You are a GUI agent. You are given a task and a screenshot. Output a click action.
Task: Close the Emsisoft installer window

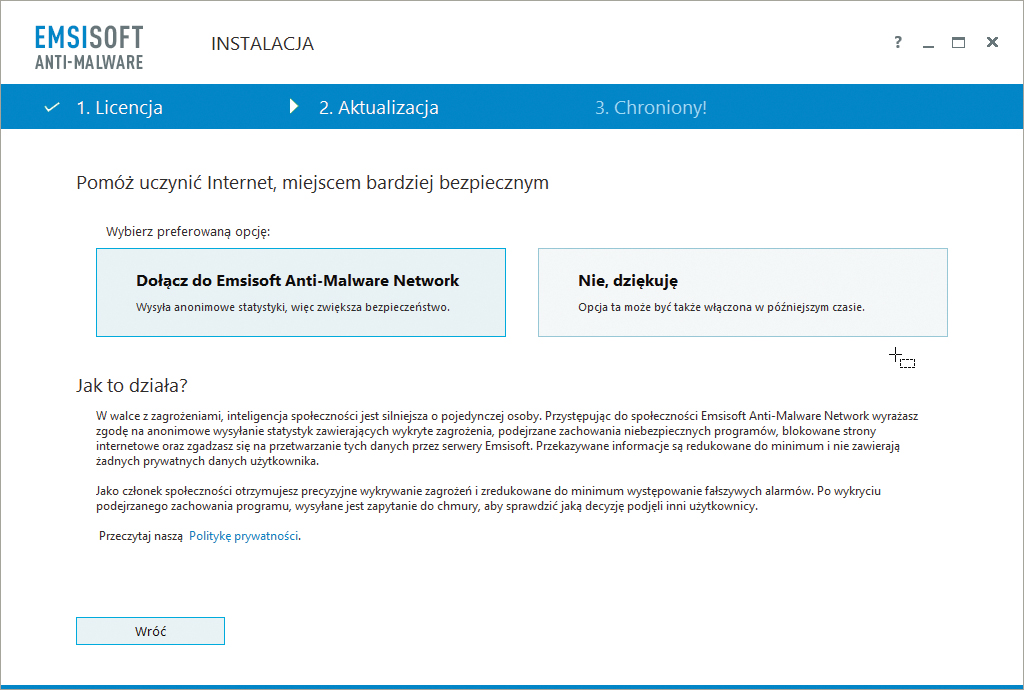992,43
